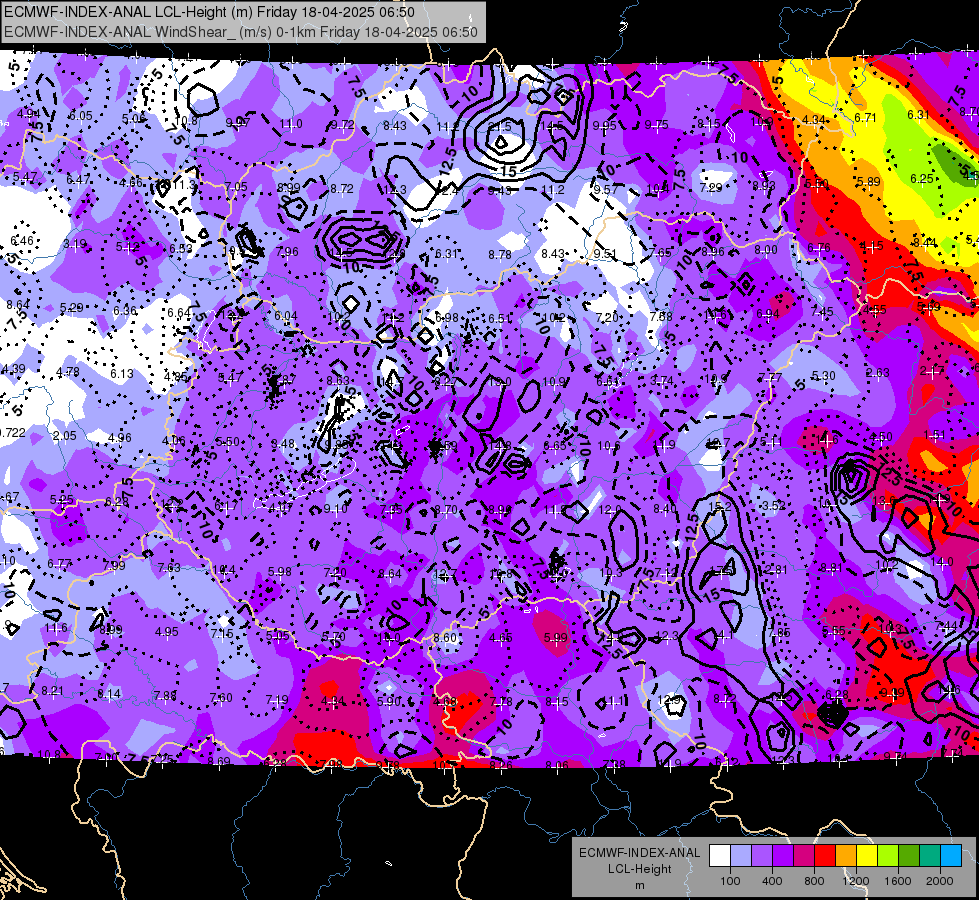Click the map value 8.78
Viewport: 979px width, 900px height.
(500, 254)
